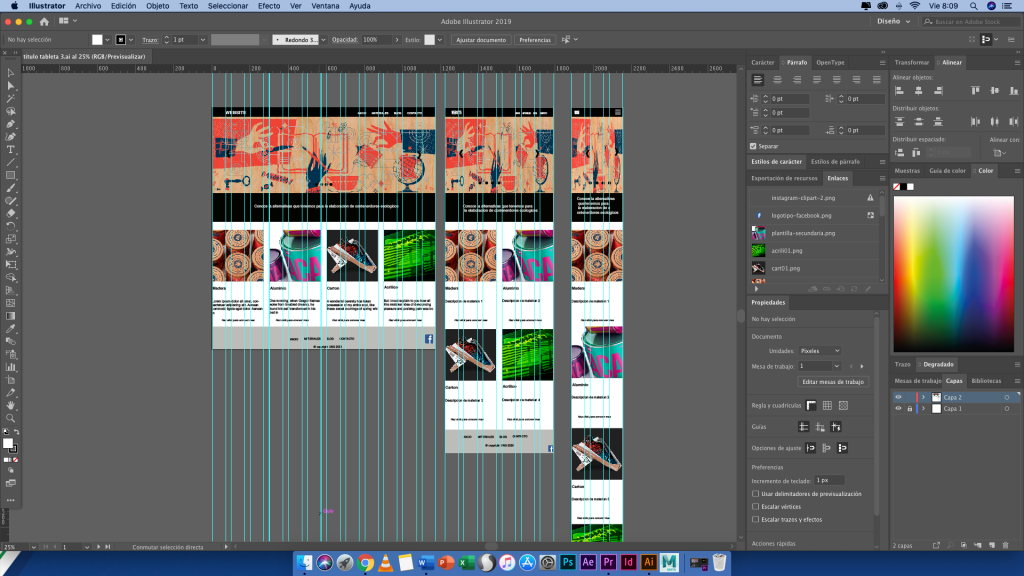
Task: Select the Type (T) tool
Action: tap(11, 149)
